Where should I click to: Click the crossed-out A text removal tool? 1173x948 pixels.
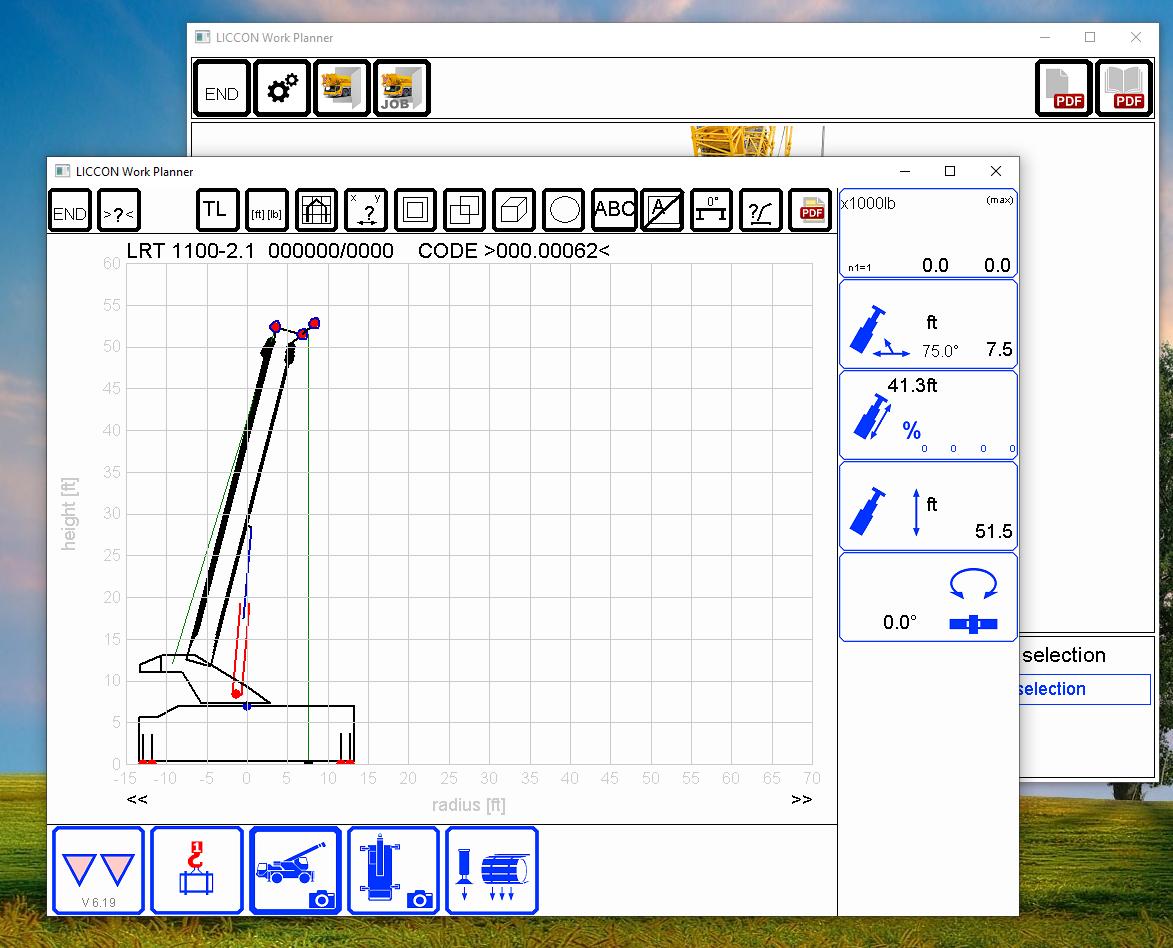click(x=662, y=210)
